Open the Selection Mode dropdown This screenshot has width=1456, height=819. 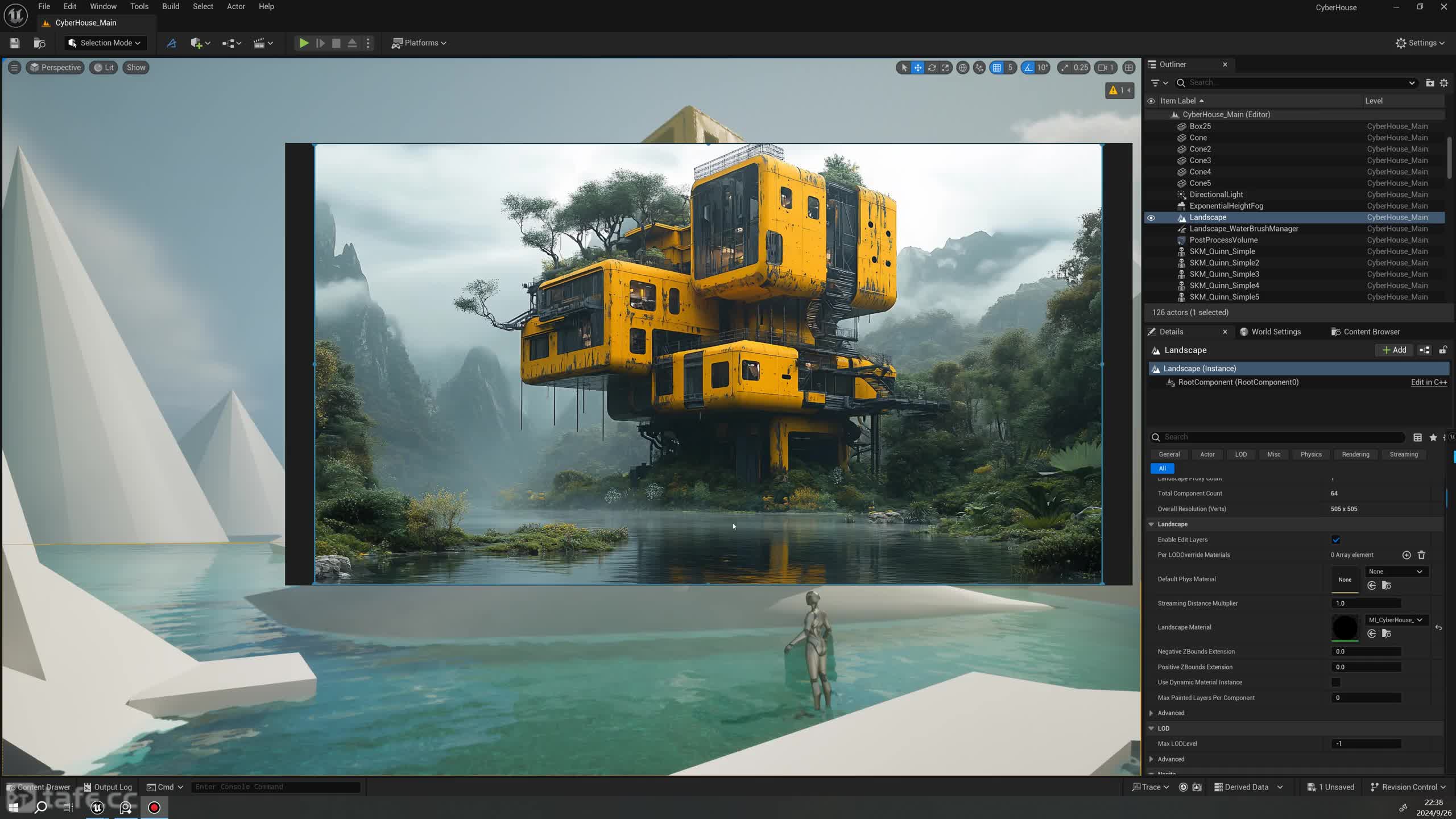105,43
